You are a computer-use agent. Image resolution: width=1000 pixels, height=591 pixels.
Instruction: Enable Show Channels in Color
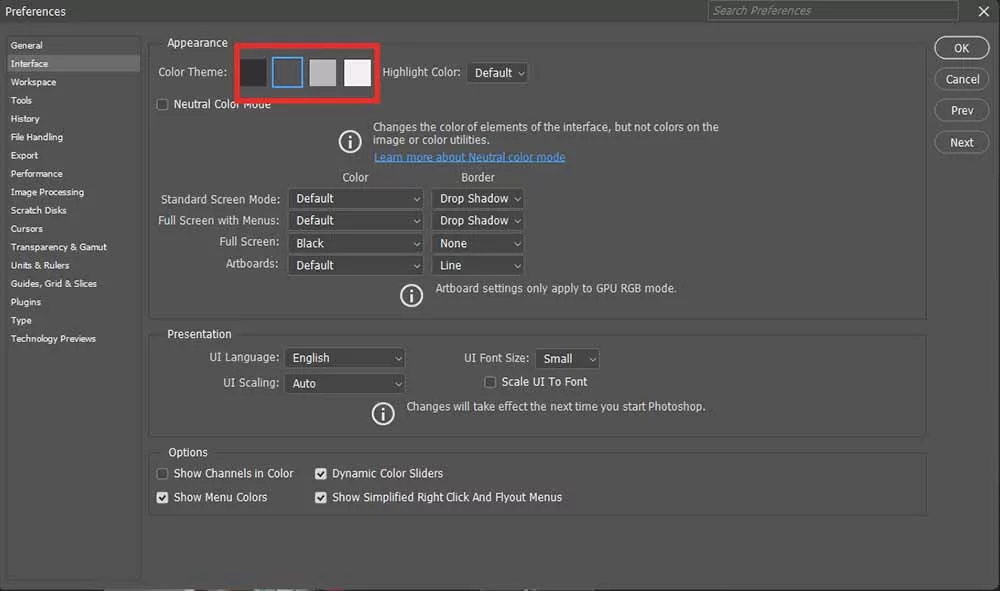click(x=162, y=473)
